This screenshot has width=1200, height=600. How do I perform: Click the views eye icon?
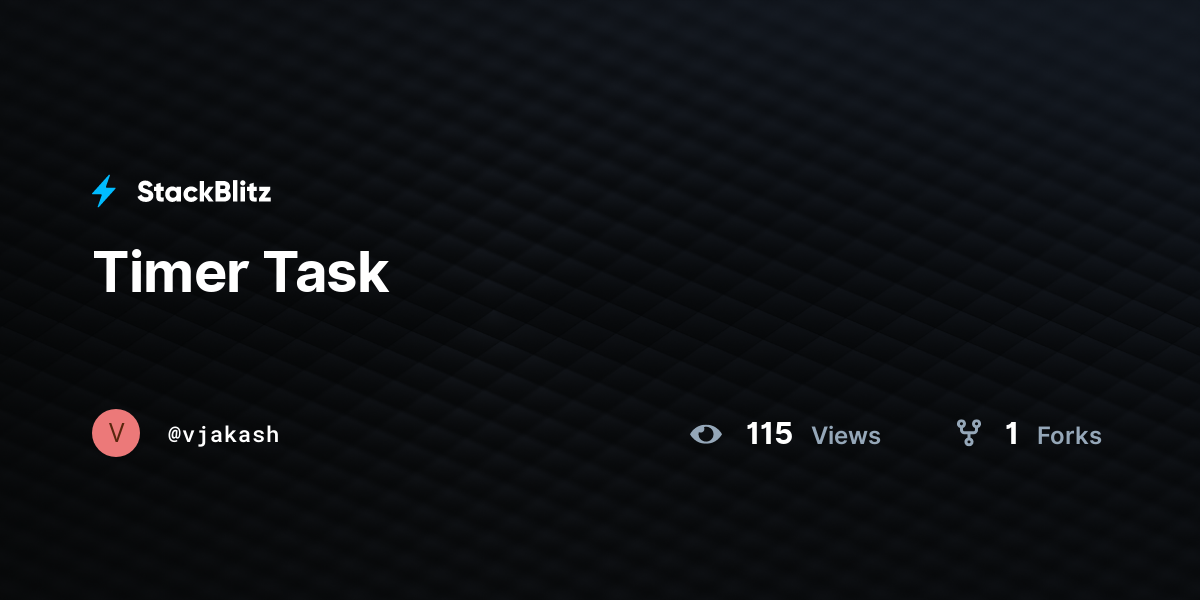706,434
